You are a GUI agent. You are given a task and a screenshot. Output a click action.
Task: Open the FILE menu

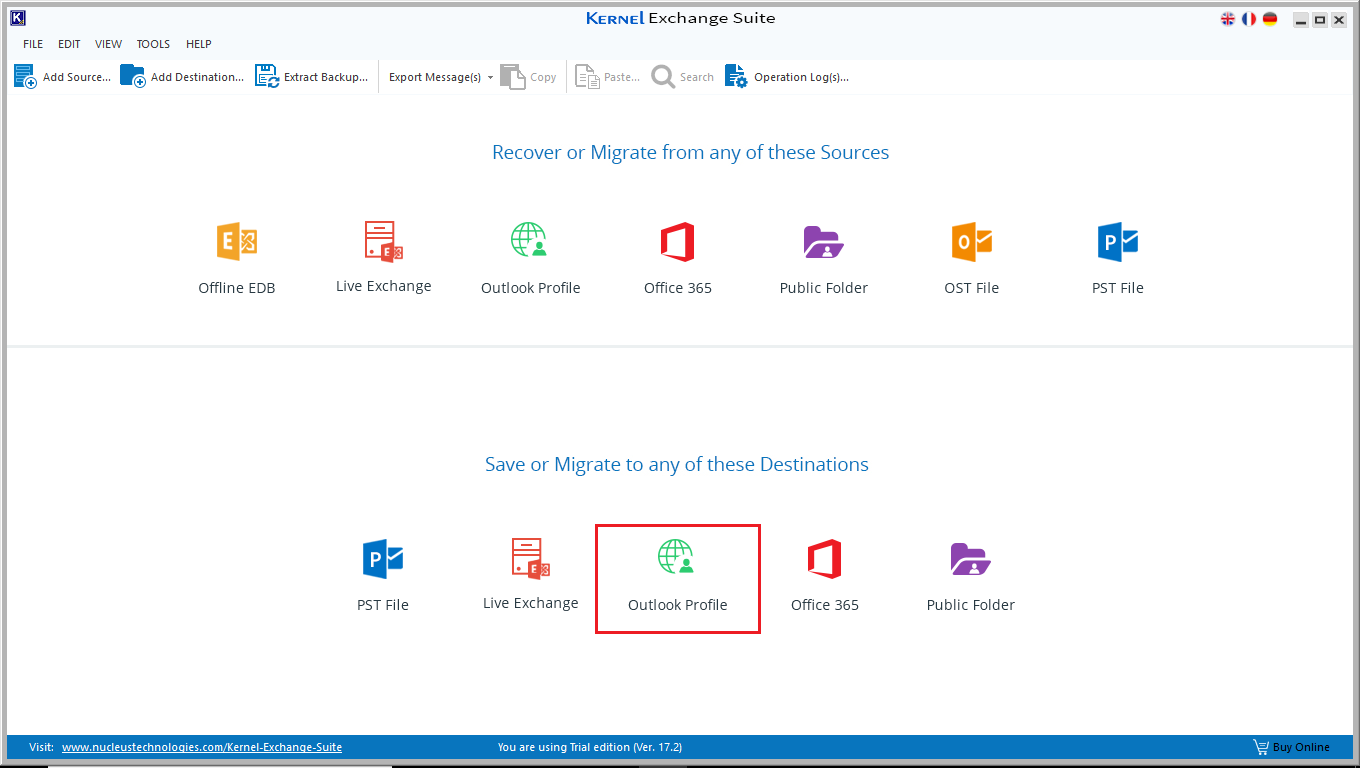pos(33,44)
